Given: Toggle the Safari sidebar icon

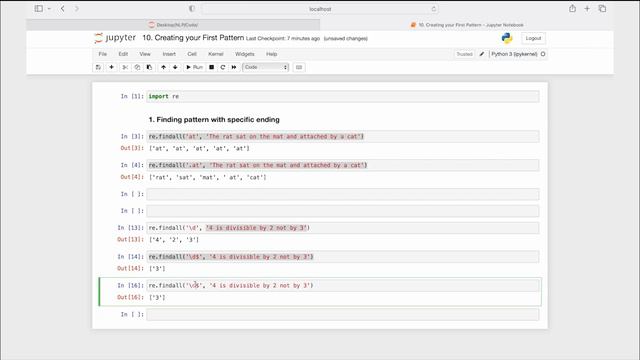Looking at the screenshot, I should [38, 8].
